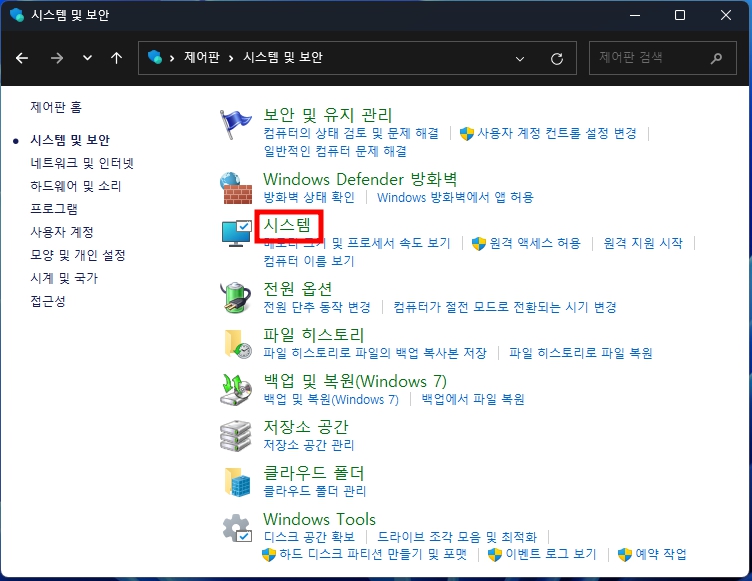The width and height of the screenshot is (752, 581).
Task: Click the control panel icon in address bar
Action: (x=155, y=57)
